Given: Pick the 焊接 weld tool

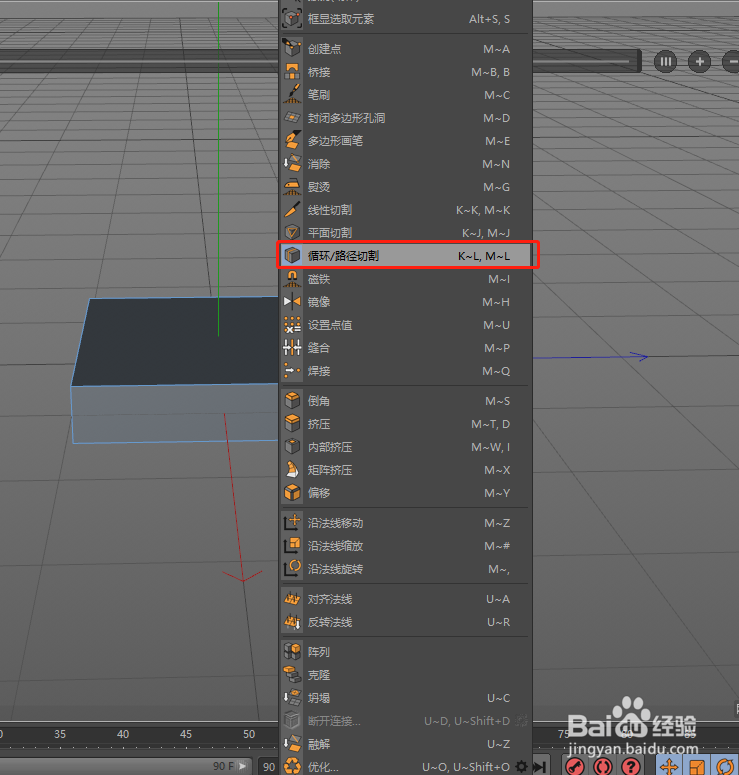Looking at the screenshot, I should 405,371.
